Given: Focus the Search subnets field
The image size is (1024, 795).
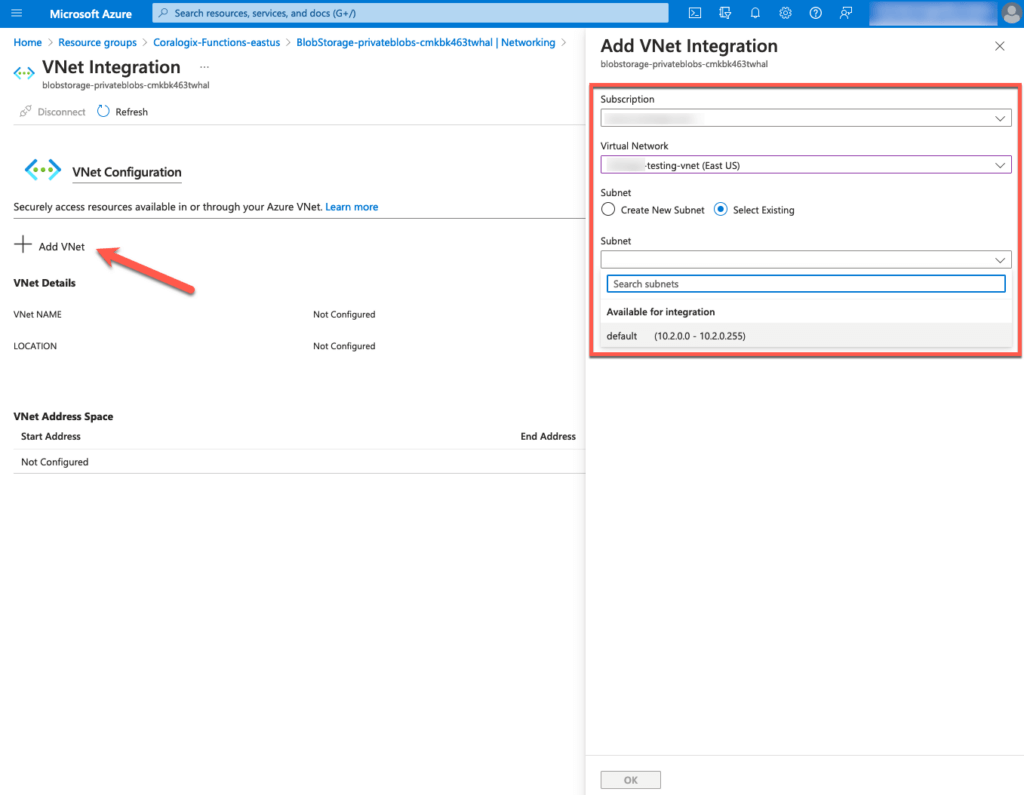Looking at the screenshot, I should 805,284.
